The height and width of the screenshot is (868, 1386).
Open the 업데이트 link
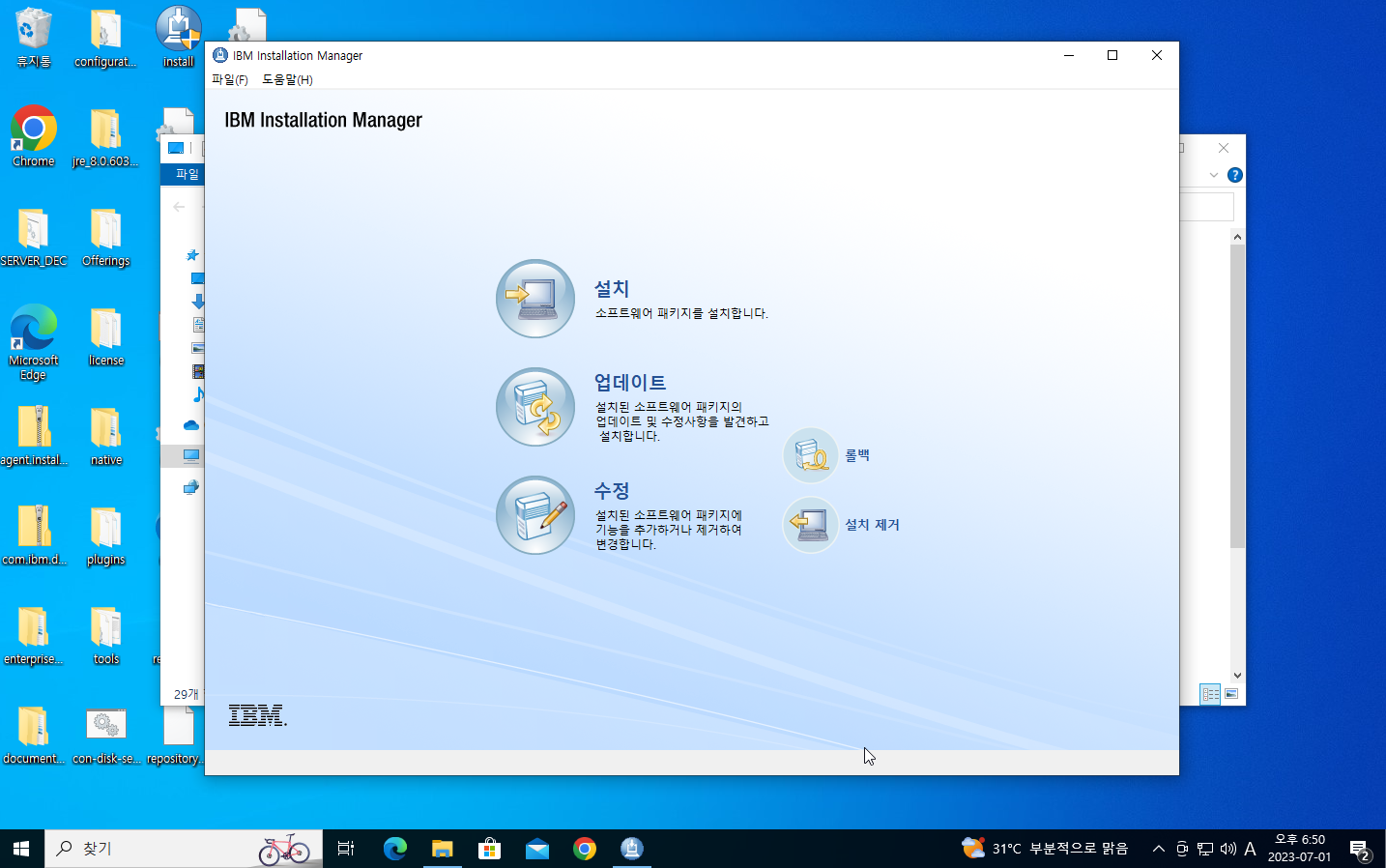coord(630,382)
